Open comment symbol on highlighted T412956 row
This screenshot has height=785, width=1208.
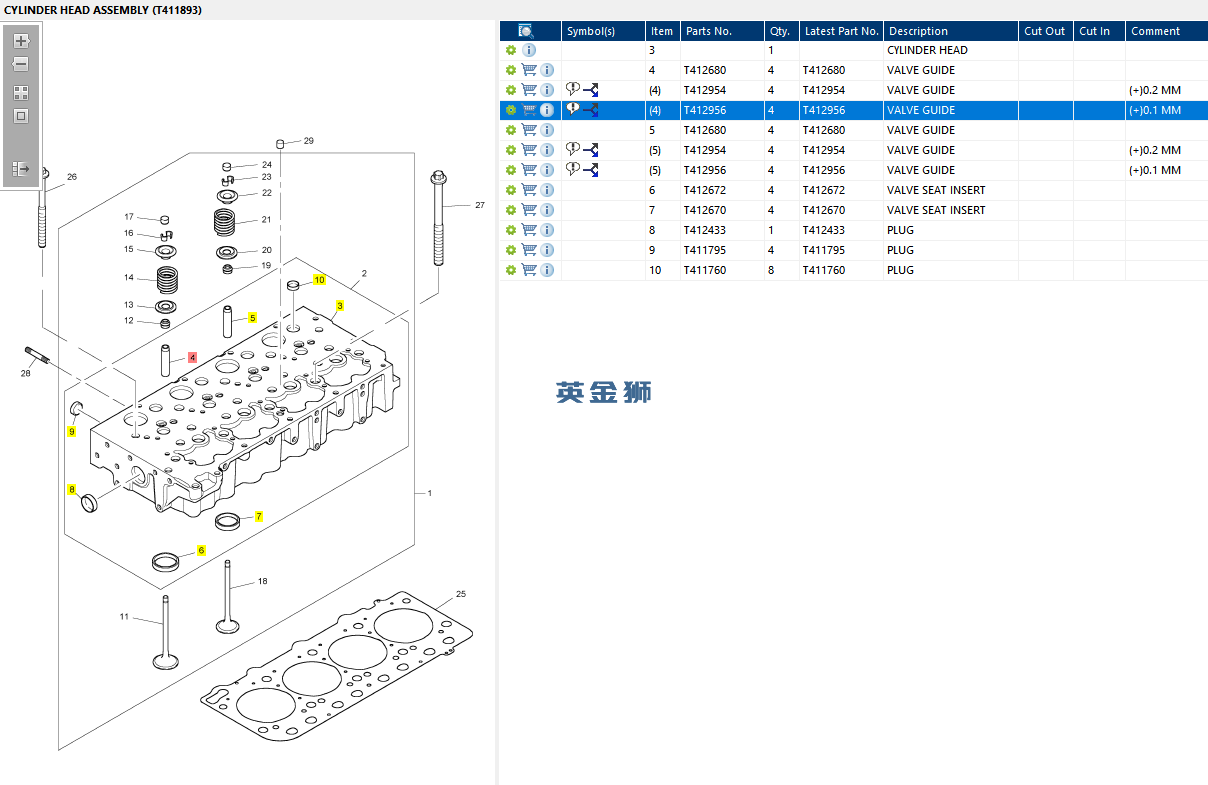click(x=573, y=109)
